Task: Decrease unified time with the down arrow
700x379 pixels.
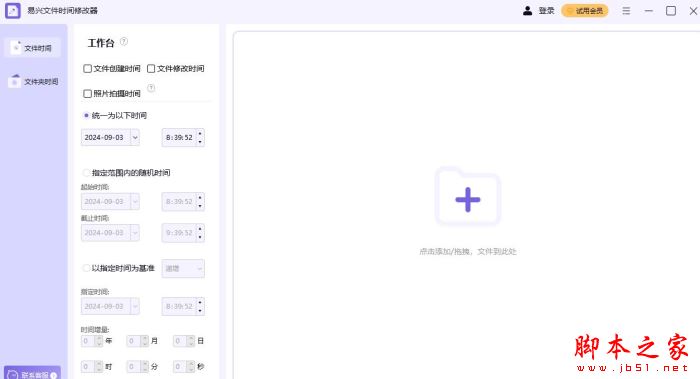Action: (x=200, y=142)
